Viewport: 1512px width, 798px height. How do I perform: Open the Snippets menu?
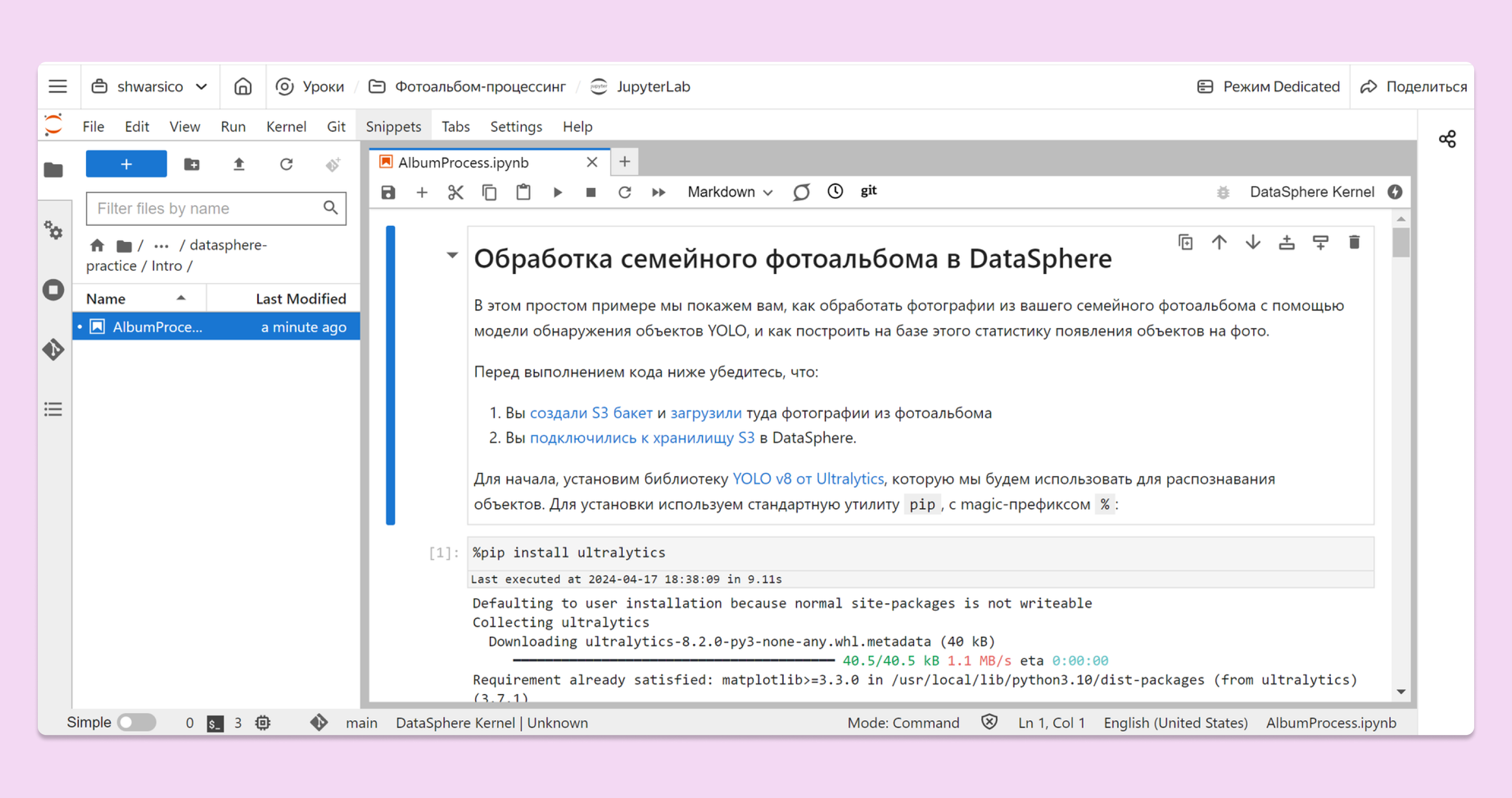click(393, 127)
